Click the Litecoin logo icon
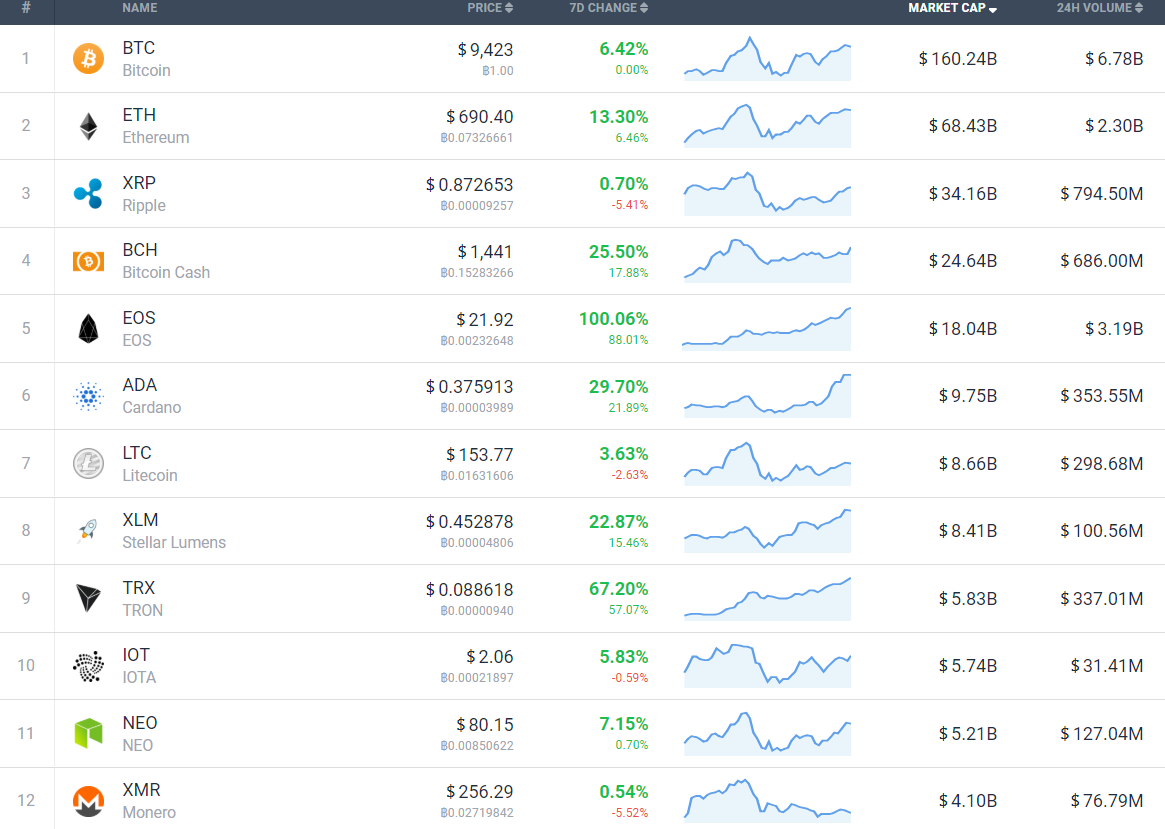 click(88, 464)
